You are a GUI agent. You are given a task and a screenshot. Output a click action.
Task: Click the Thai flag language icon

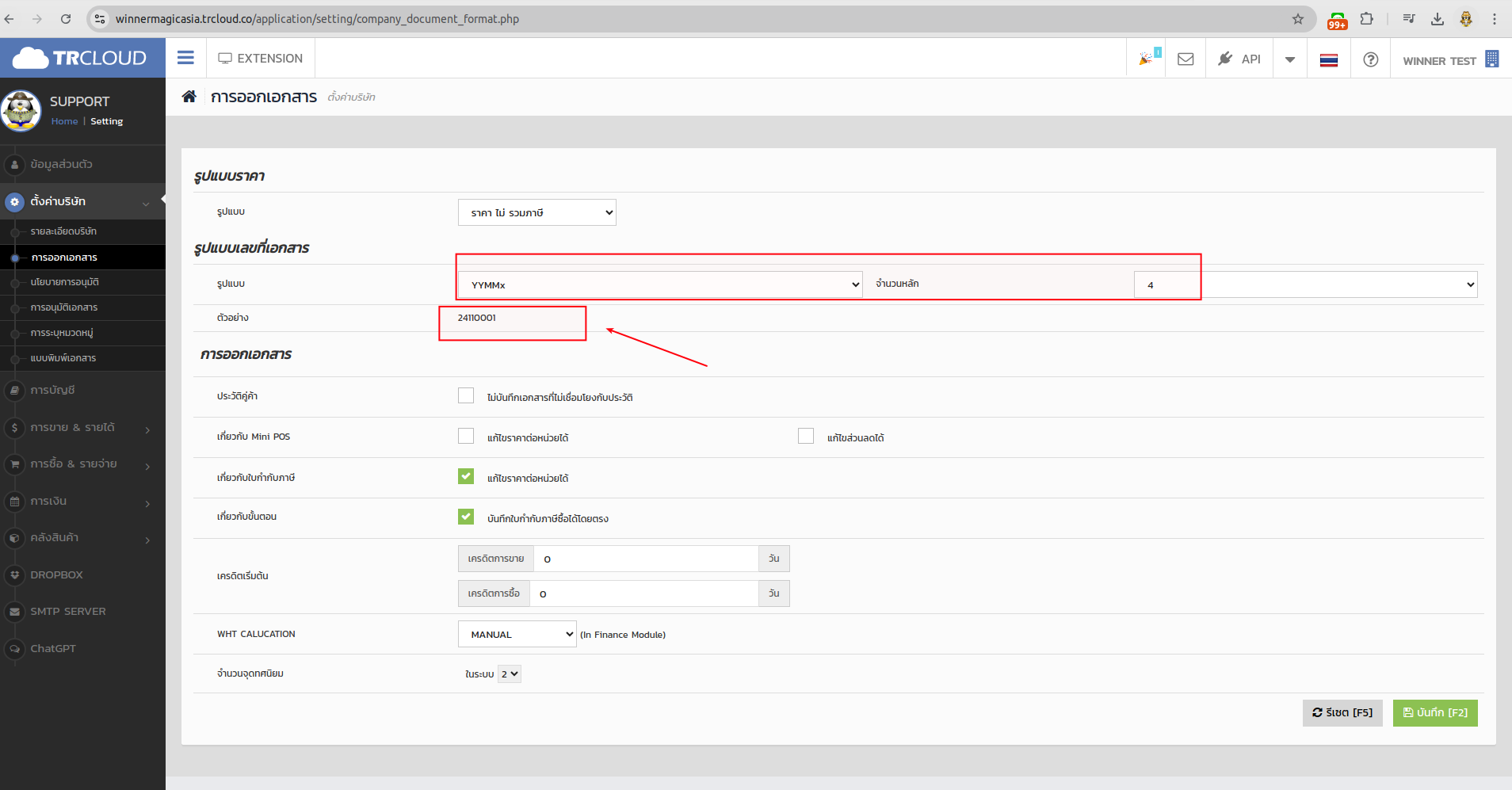[x=1329, y=60]
